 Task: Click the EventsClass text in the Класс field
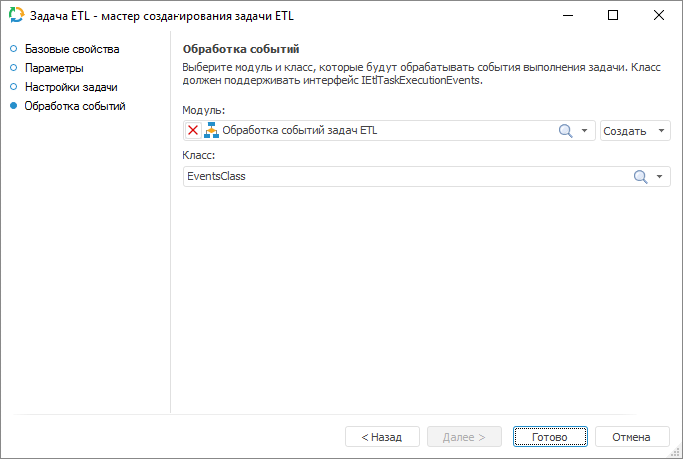pyautogui.click(x=216, y=176)
